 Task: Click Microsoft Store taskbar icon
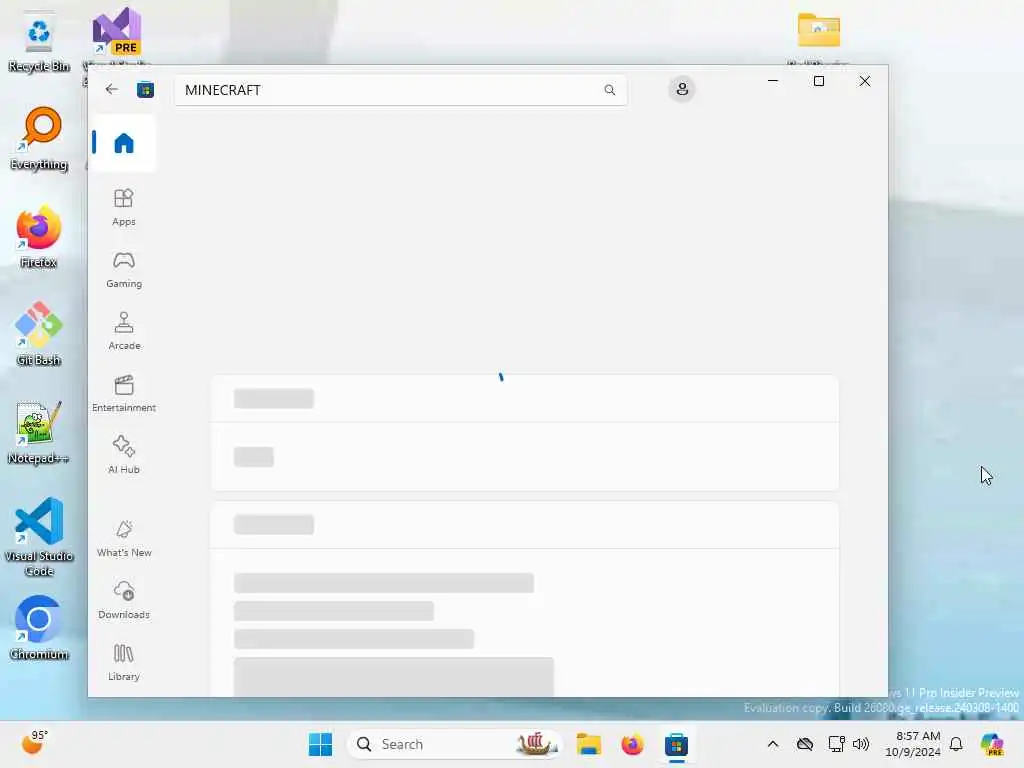pos(677,744)
